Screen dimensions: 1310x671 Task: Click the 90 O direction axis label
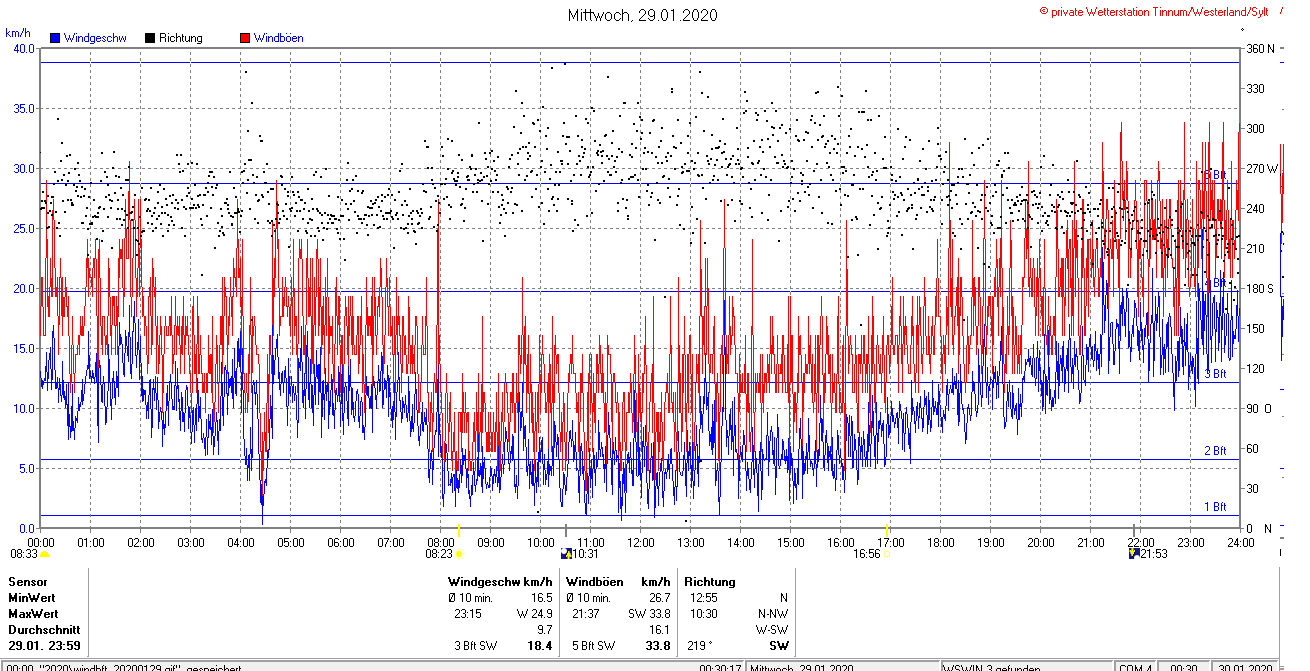click(x=1258, y=409)
